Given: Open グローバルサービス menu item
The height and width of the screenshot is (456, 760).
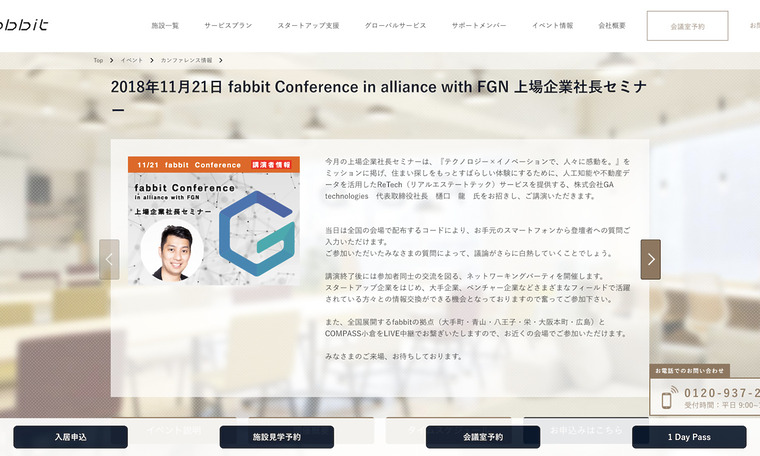Looking at the screenshot, I should pyautogui.click(x=395, y=26).
